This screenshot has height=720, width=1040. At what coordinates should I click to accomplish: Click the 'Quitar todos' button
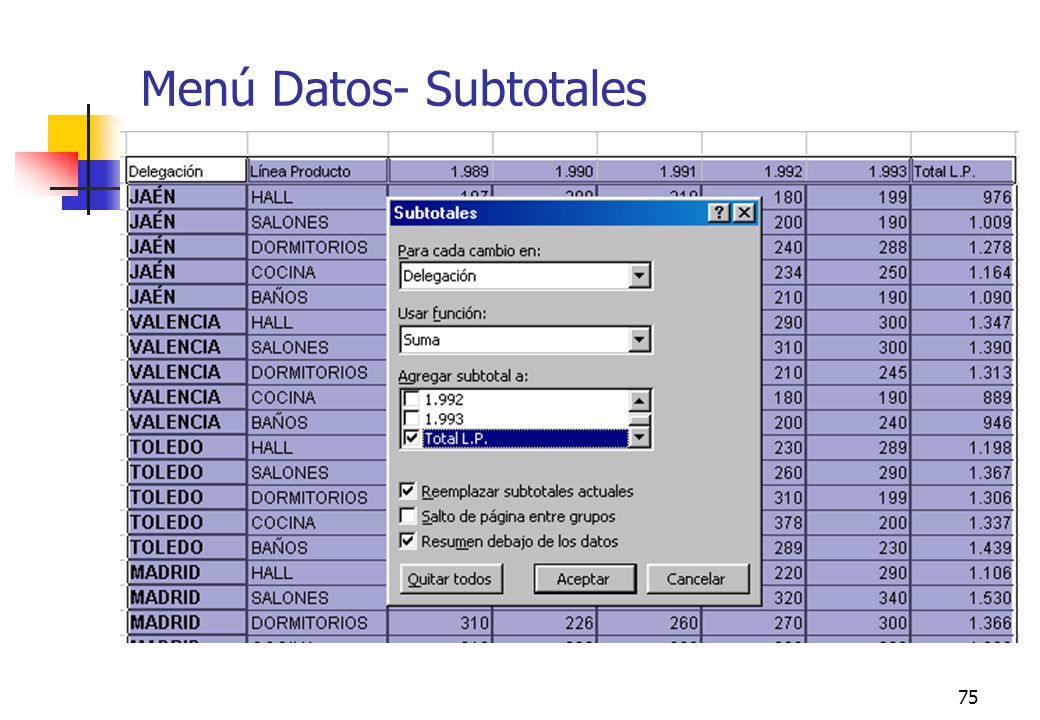pyautogui.click(x=450, y=579)
